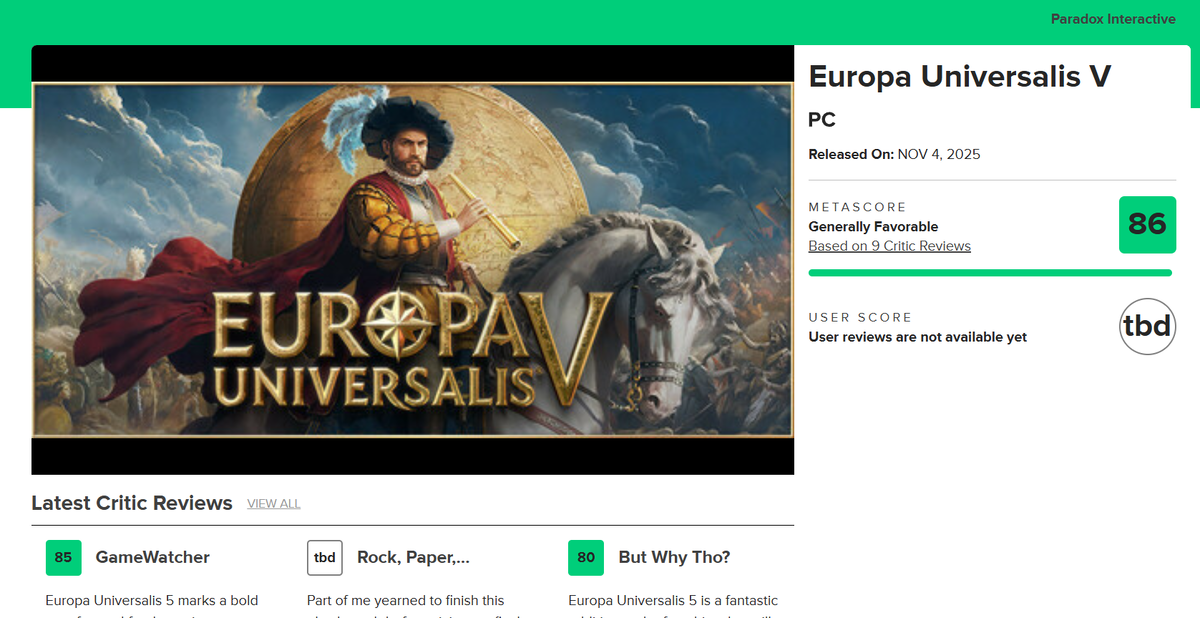The height and width of the screenshot is (618, 1200).
Task: Read the GameWatcher review excerpt text
Action: click(152, 604)
